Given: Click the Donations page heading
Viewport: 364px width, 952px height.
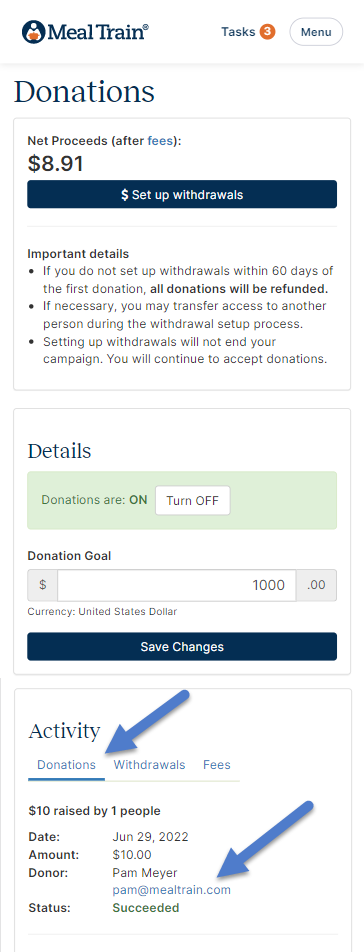Looking at the screenshot, I should click(84, 92).
